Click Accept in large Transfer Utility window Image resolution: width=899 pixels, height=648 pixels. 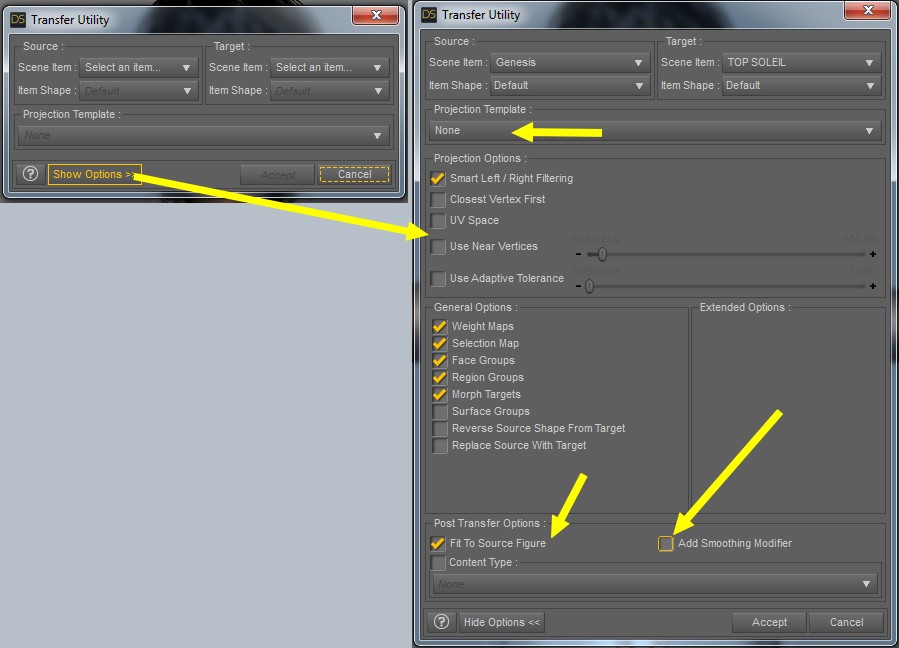click(769, 622)
